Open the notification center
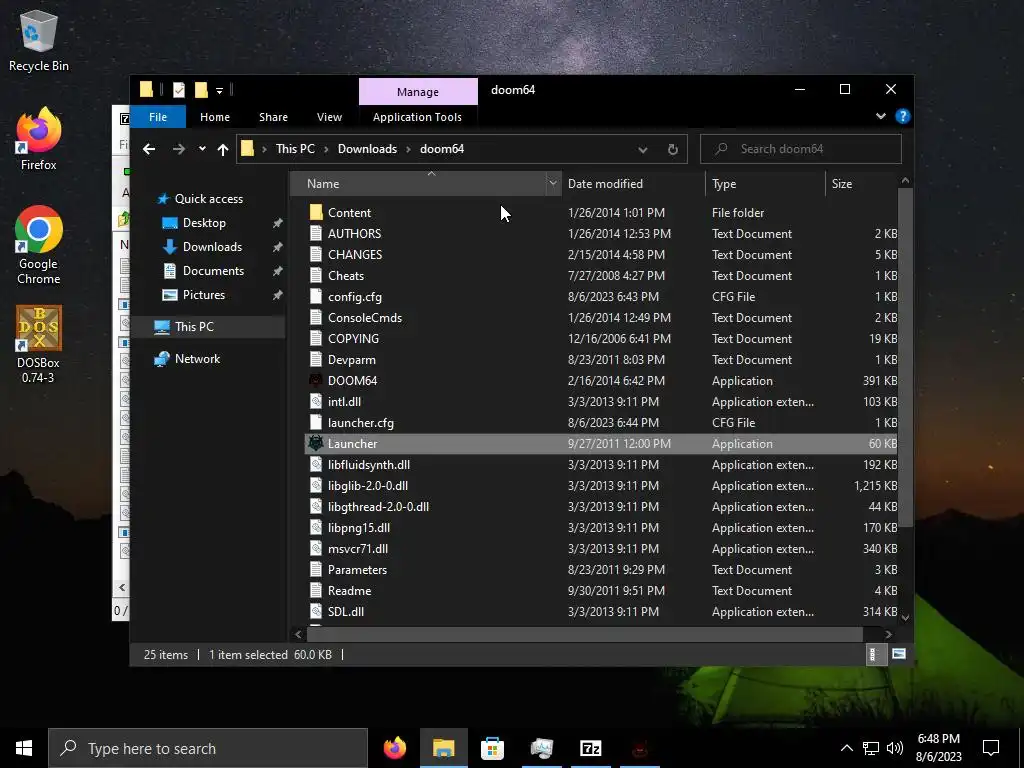This screenshot has height=768, width=1024. (991, 748)
